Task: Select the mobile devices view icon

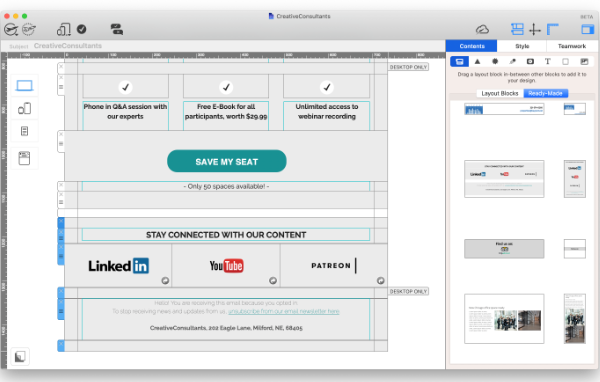Action: pos(24,109)
